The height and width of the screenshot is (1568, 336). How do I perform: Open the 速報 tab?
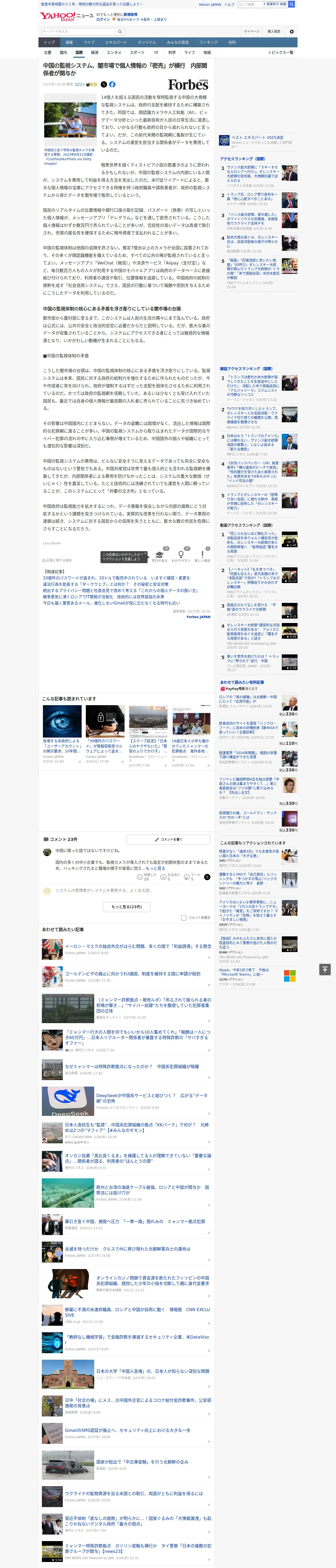click(69, 43)
